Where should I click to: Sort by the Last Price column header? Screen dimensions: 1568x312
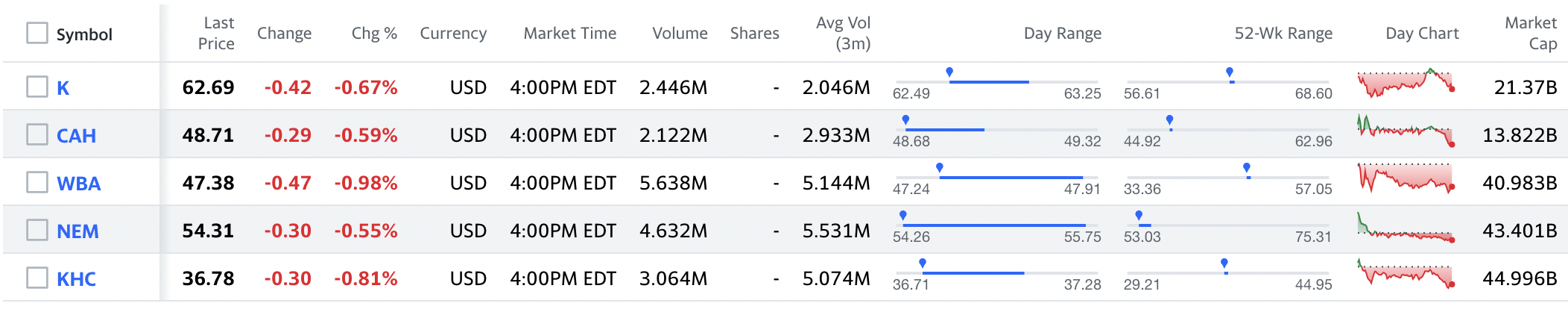(x=216, y=34)
